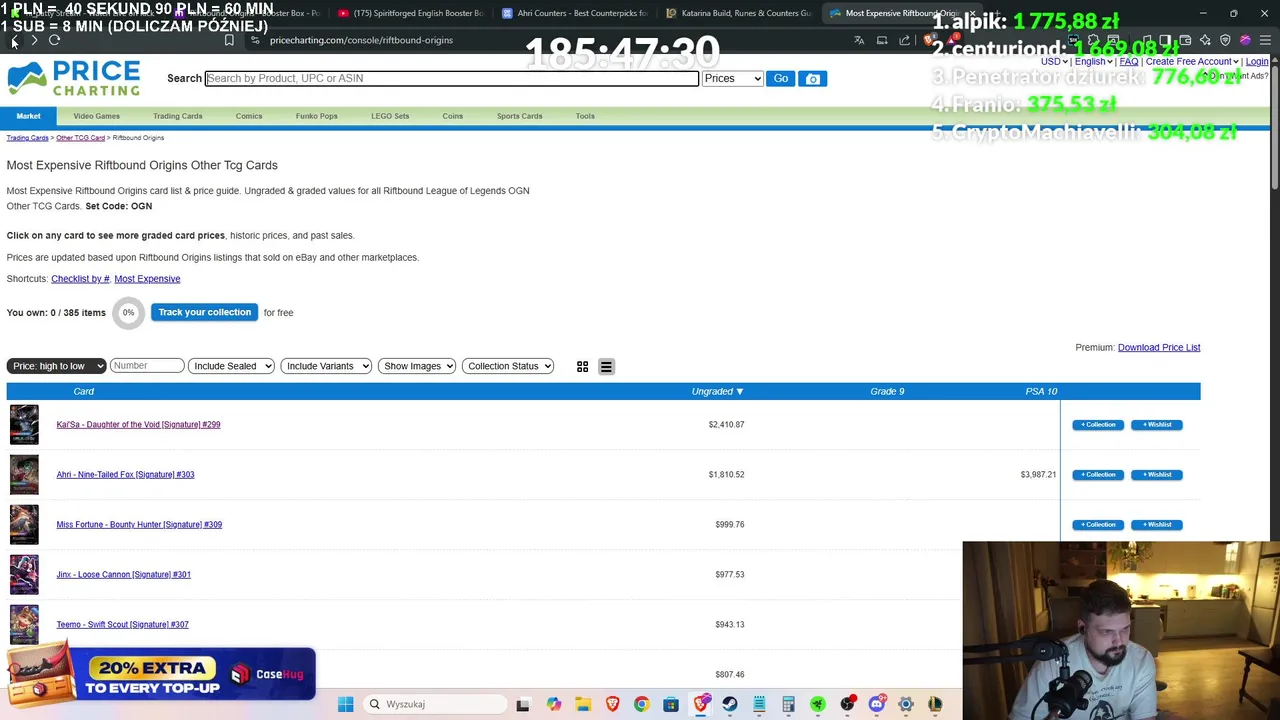Open the Tools menu

pos(585,116)
